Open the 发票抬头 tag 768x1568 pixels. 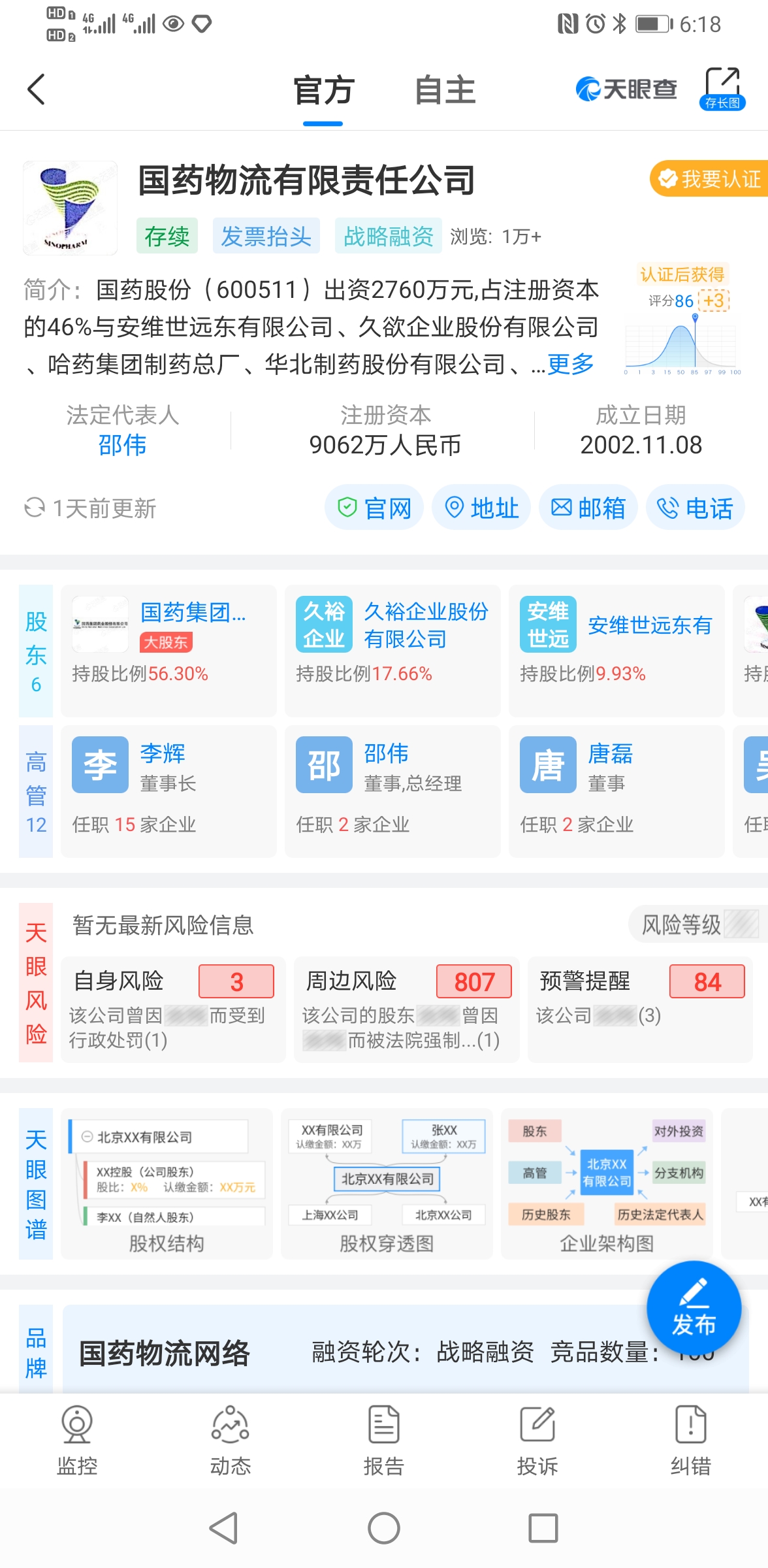click(266, 236)
